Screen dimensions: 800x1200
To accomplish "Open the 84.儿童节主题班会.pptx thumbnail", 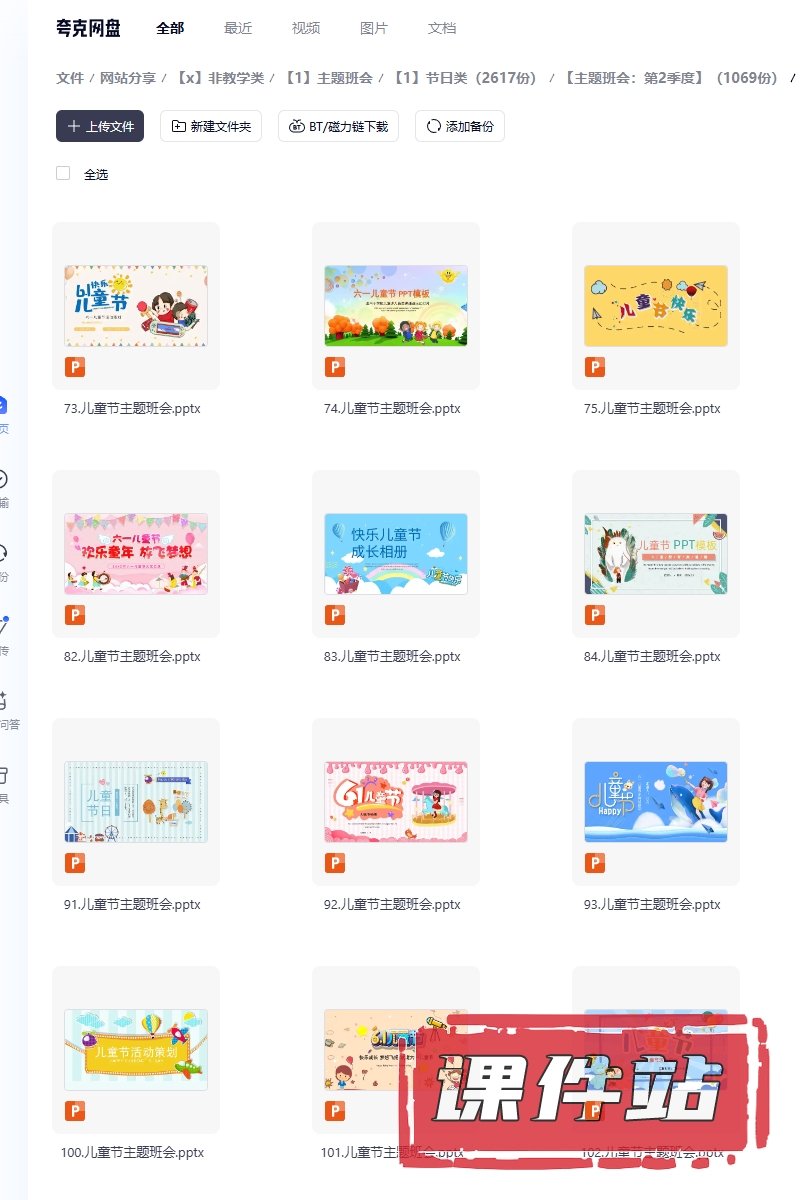I will (656, 554).
